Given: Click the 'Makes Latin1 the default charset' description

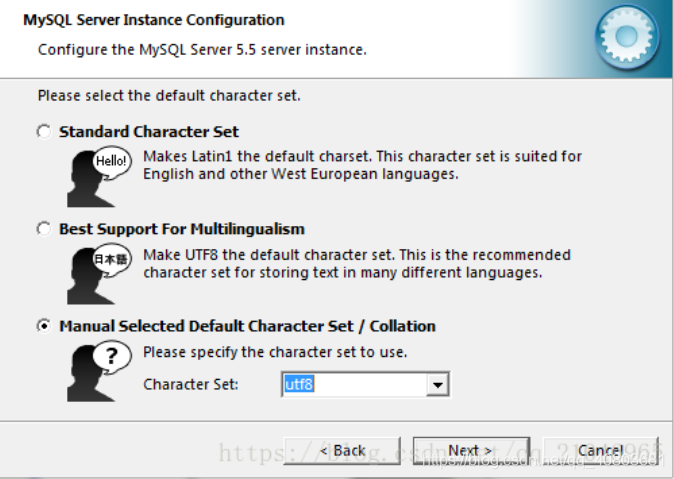Looking at the screenshot, I should coord(362,165).
